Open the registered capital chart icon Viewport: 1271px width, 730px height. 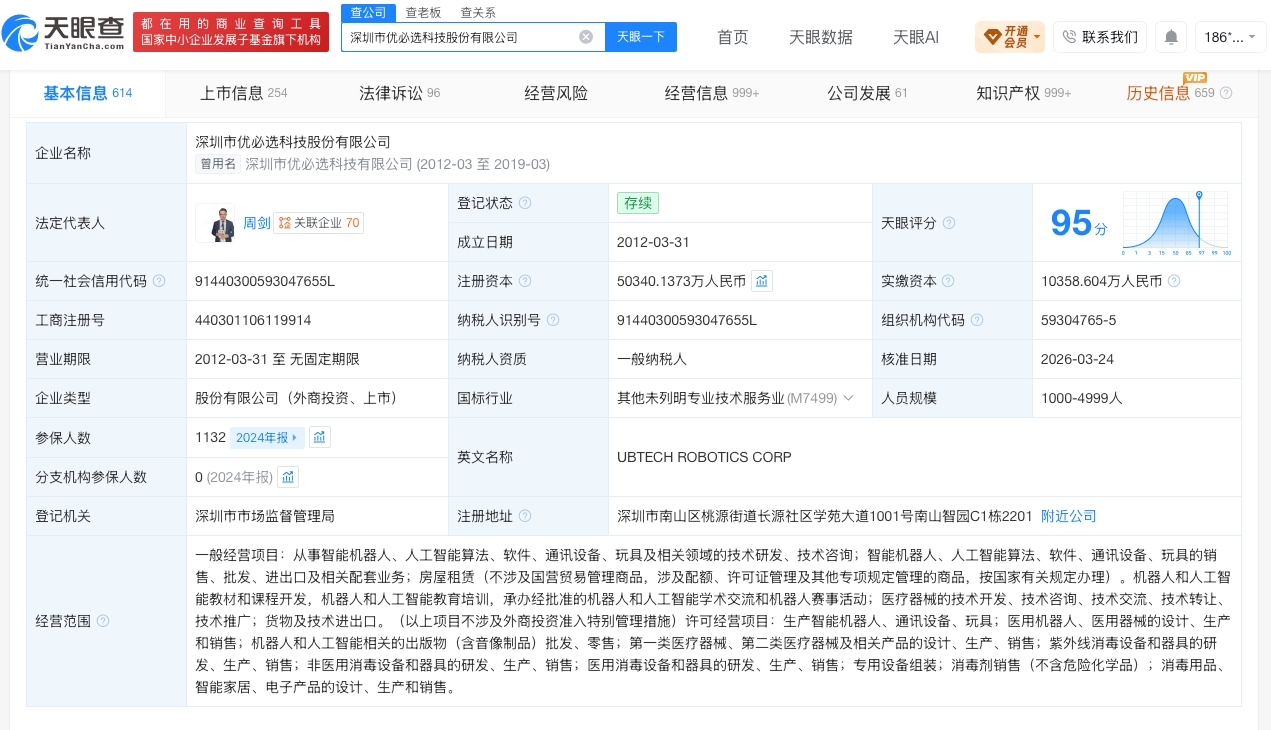(x=762, y=281)
